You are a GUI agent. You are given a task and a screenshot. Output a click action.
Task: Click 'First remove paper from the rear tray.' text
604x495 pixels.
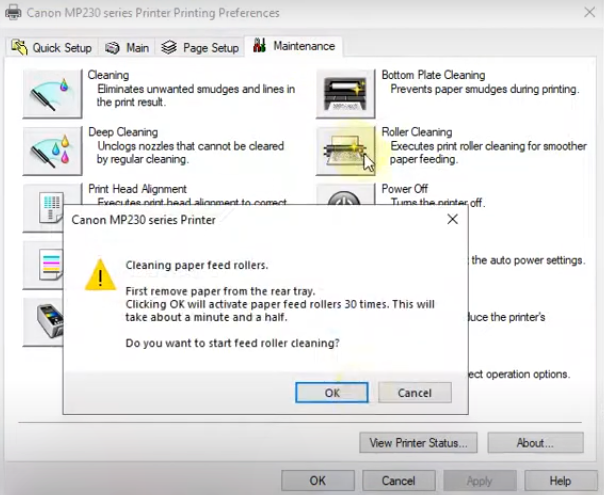coord(220,291)
